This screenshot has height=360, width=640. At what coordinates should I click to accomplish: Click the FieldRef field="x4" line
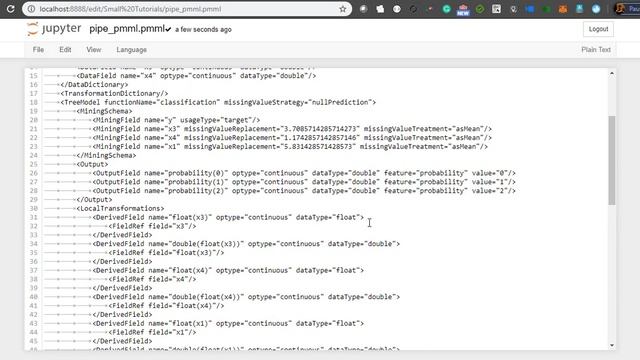[x=152, y=279]
